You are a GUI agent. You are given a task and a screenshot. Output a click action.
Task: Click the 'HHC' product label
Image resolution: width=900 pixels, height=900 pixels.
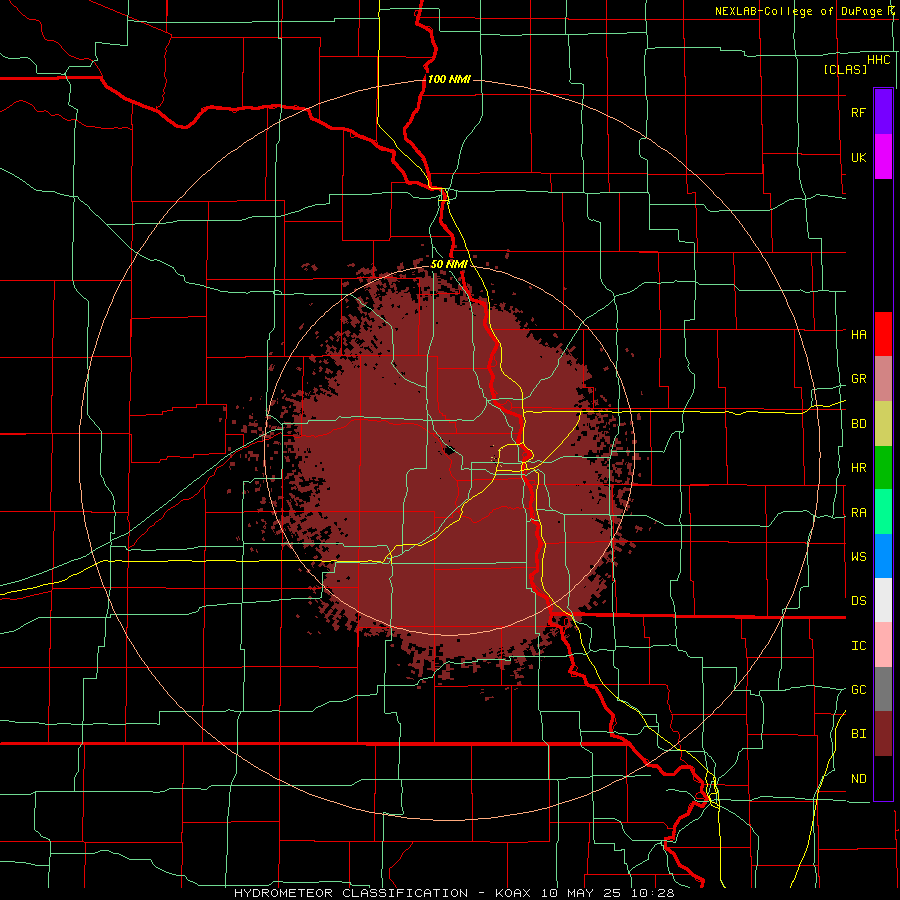[x=879, y=60]
